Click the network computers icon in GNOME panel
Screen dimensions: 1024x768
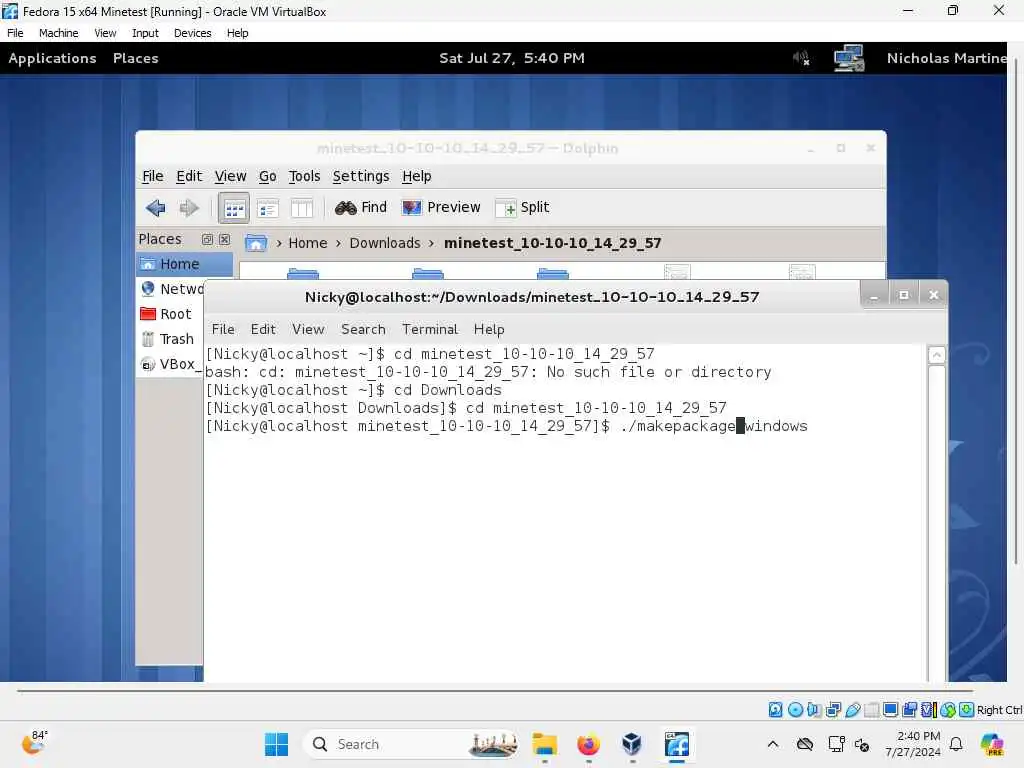tap(849, 58)
